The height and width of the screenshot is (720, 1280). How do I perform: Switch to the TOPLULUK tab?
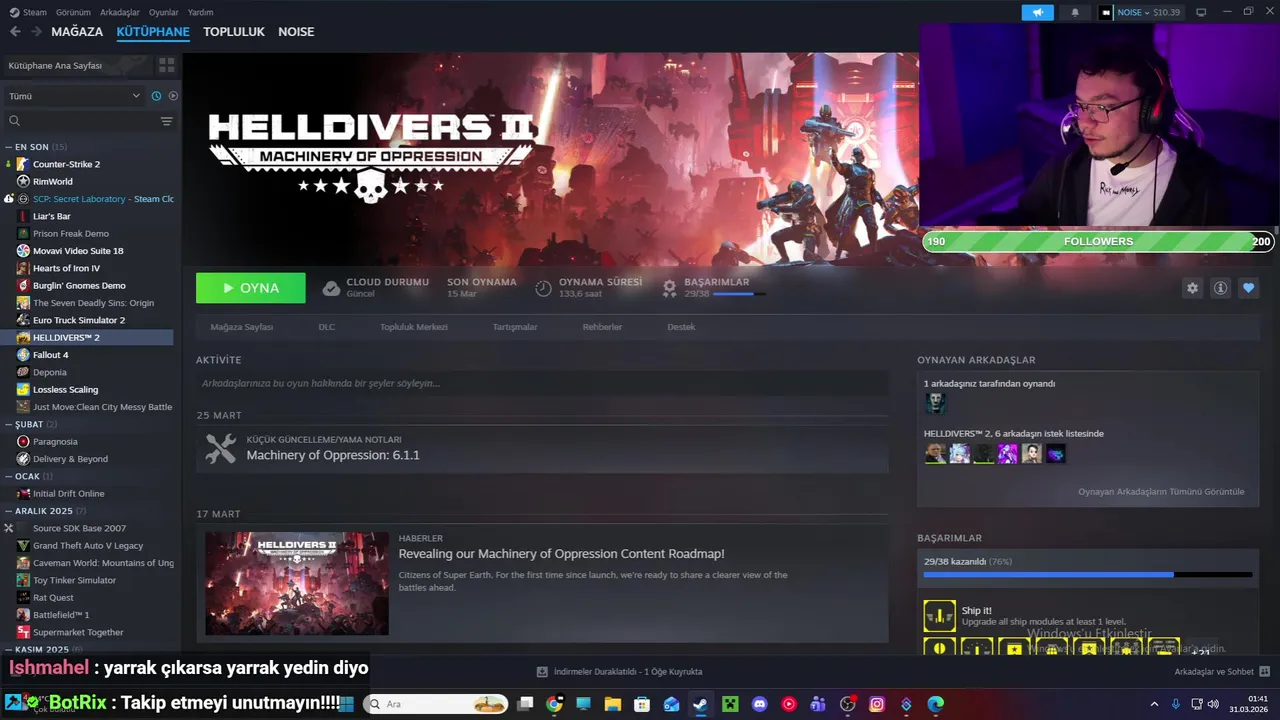[x=234, y=32]
